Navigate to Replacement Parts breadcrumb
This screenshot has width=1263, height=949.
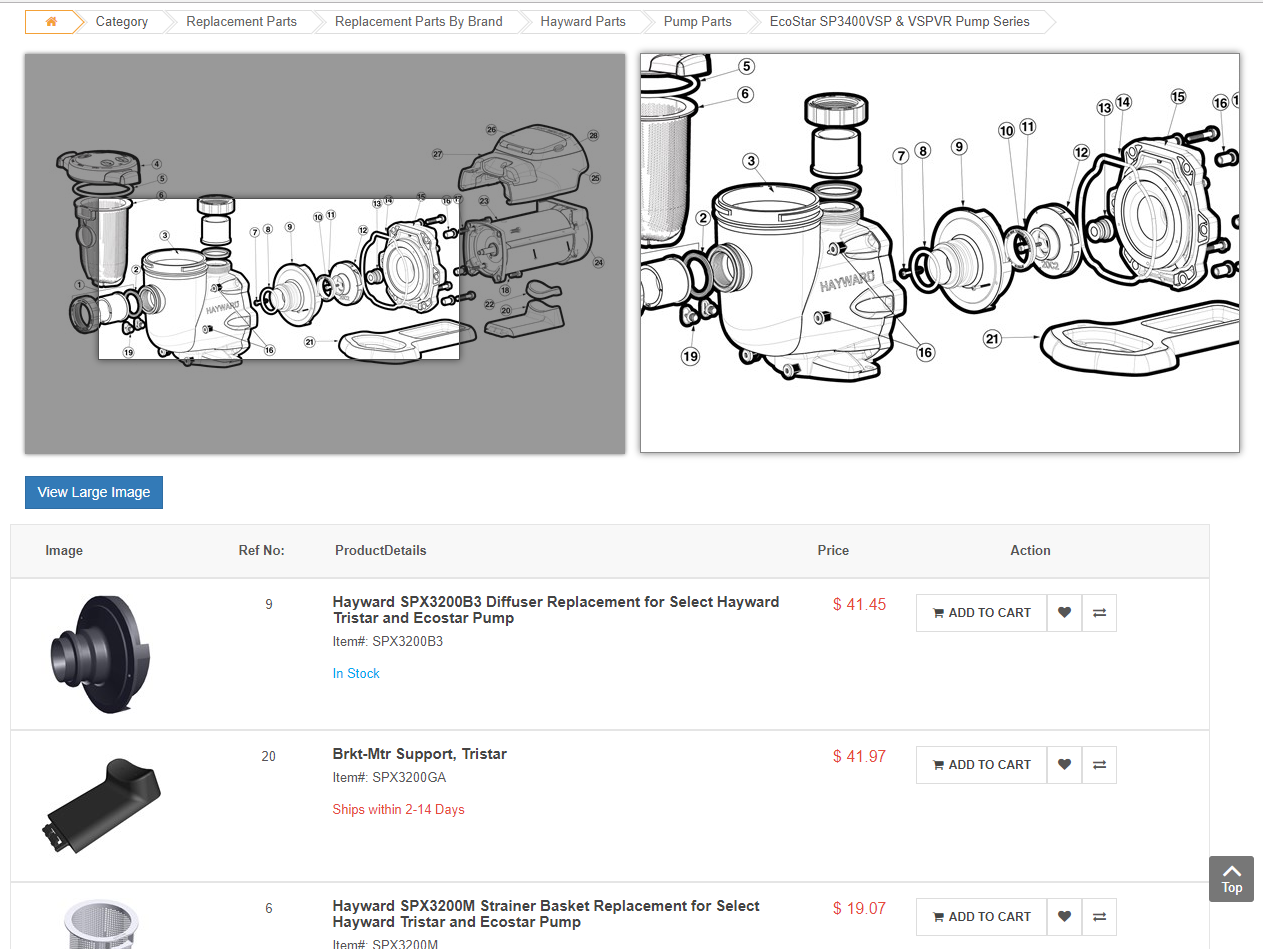point(241,21)
